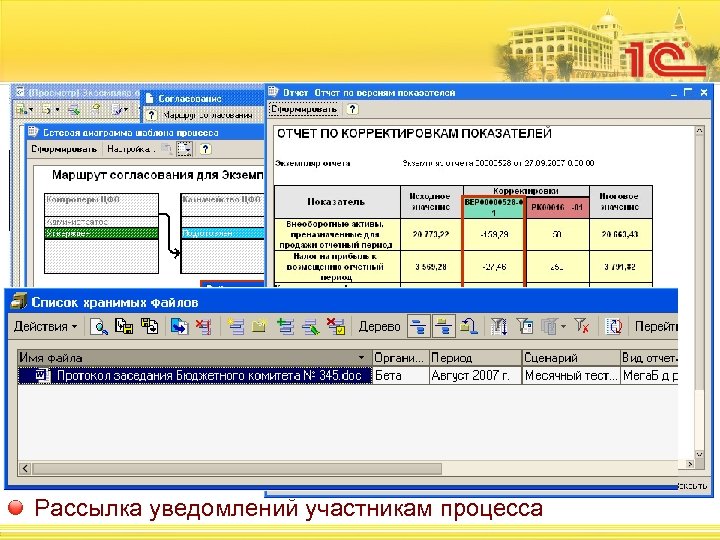Click the red РК correction column header

(557, 207)
